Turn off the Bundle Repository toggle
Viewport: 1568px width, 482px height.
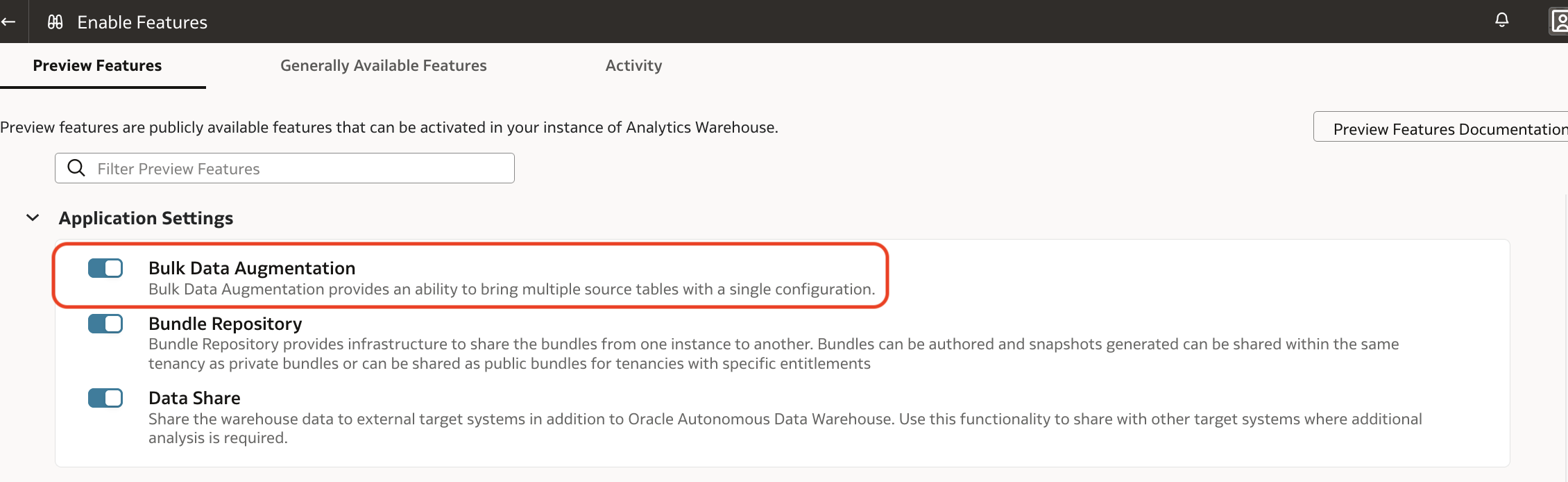point(105,324)
